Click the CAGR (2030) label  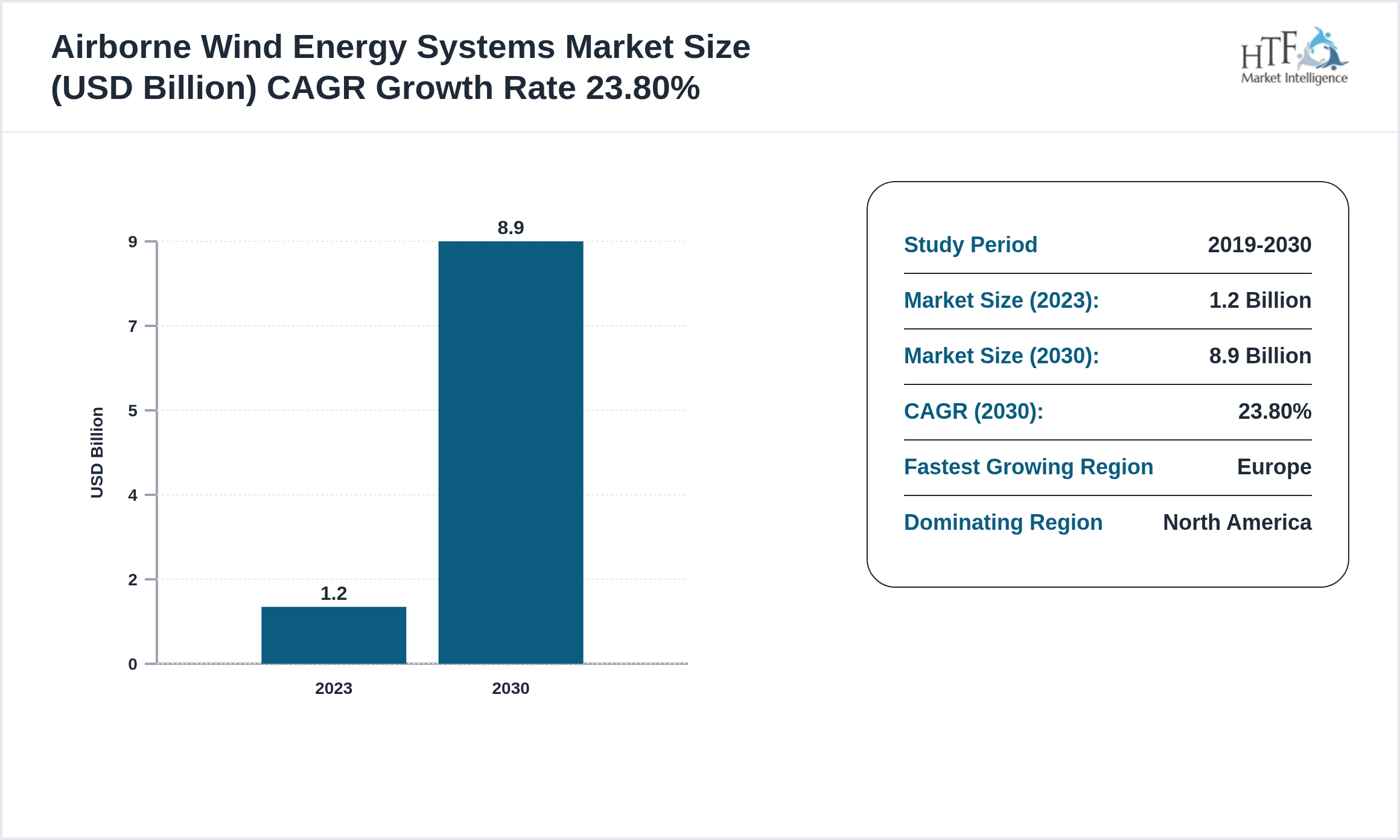click(973, 412)
